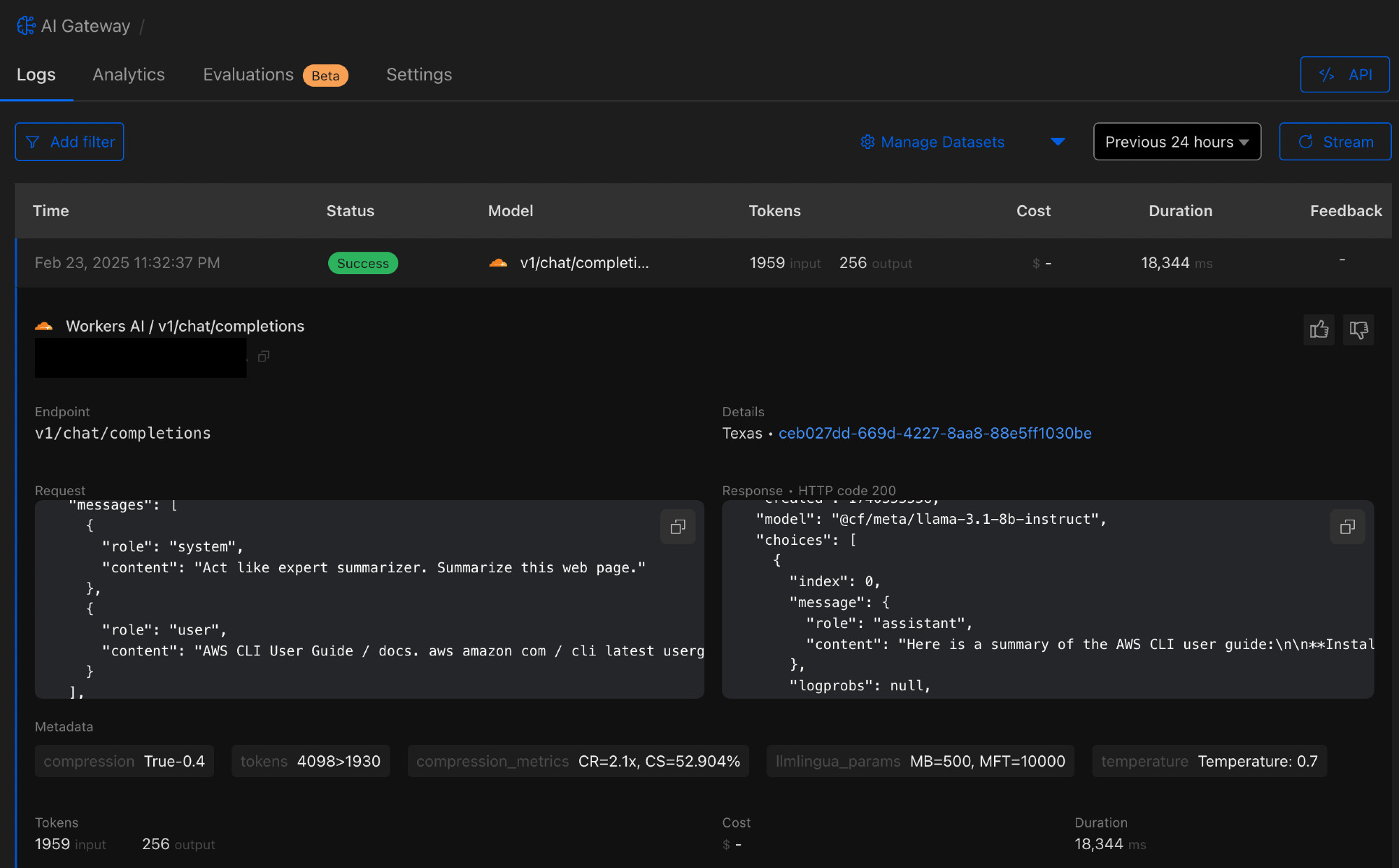
Task: Open the AI Gateway breadcrumb link
Action: pos(85,26)
